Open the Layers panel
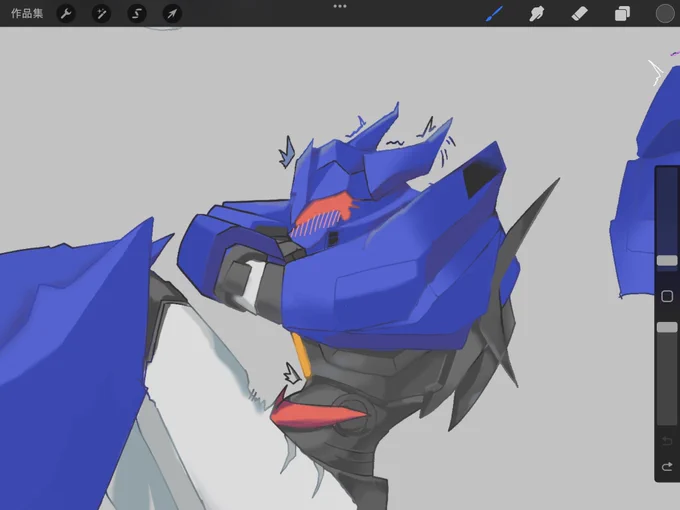This screenshot has width=680, height=510. tap(622, 13)
